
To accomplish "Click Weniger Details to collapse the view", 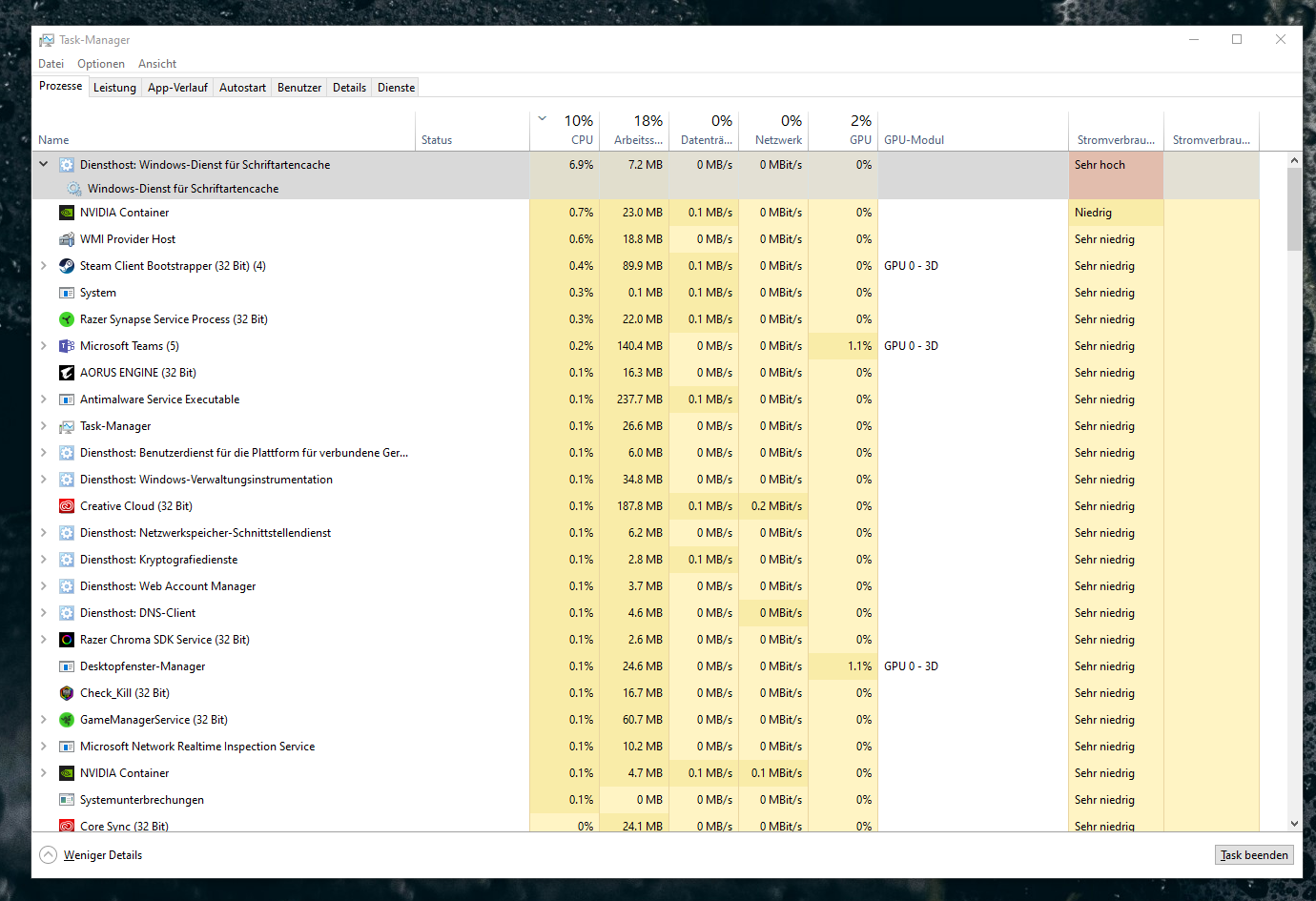I will coord(92,855).
